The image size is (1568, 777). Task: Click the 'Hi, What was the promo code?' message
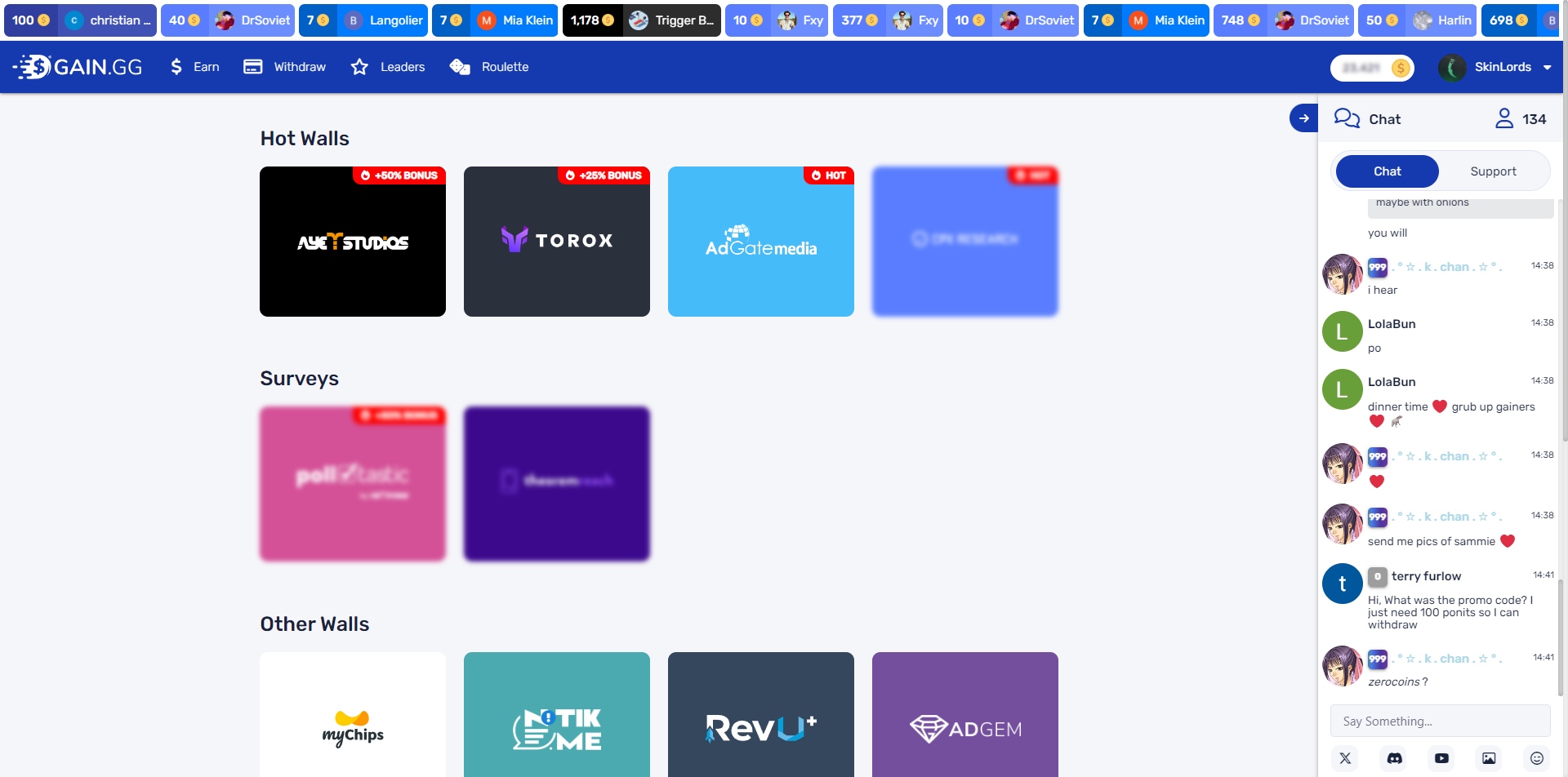click(1450, 612)
